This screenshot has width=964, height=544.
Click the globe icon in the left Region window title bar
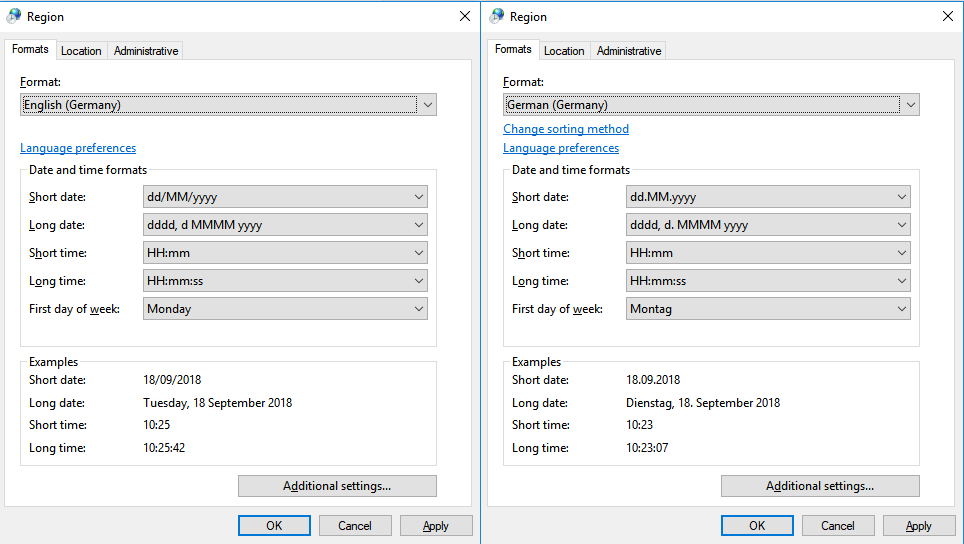click(15, 16)
